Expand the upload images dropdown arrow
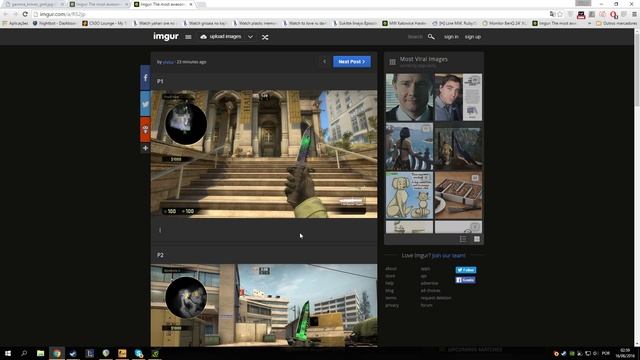This screenshot has width=640, height=360. pos(250,37)
